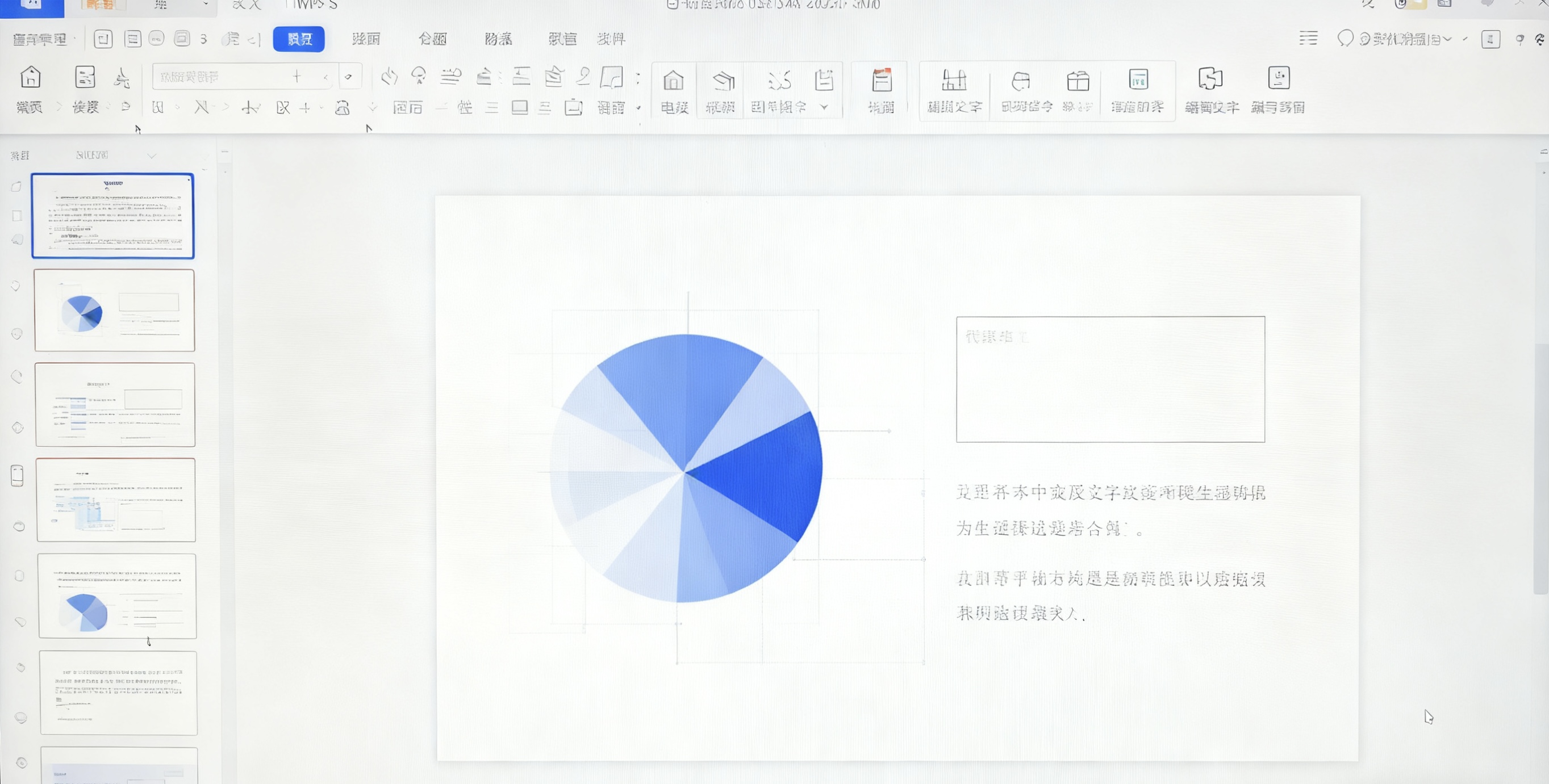The height and width of the screenshot is (784, 1549).
Task: Click the square avatar button beside the account name
Action: click(x=1490, y=40)
